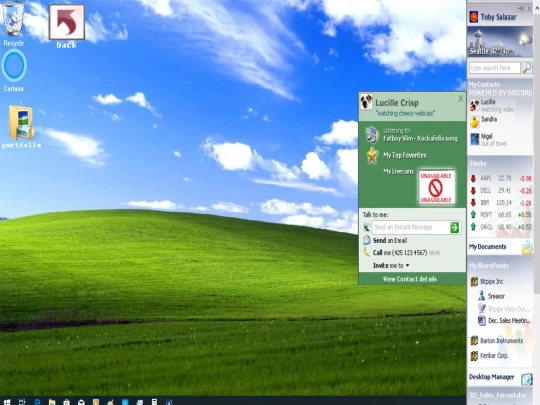Image resolution: width=540 pixels, height=405 pixels.
Task: Click Toby Salazar's profile picture in sidebar
Action: click(474, 17)
